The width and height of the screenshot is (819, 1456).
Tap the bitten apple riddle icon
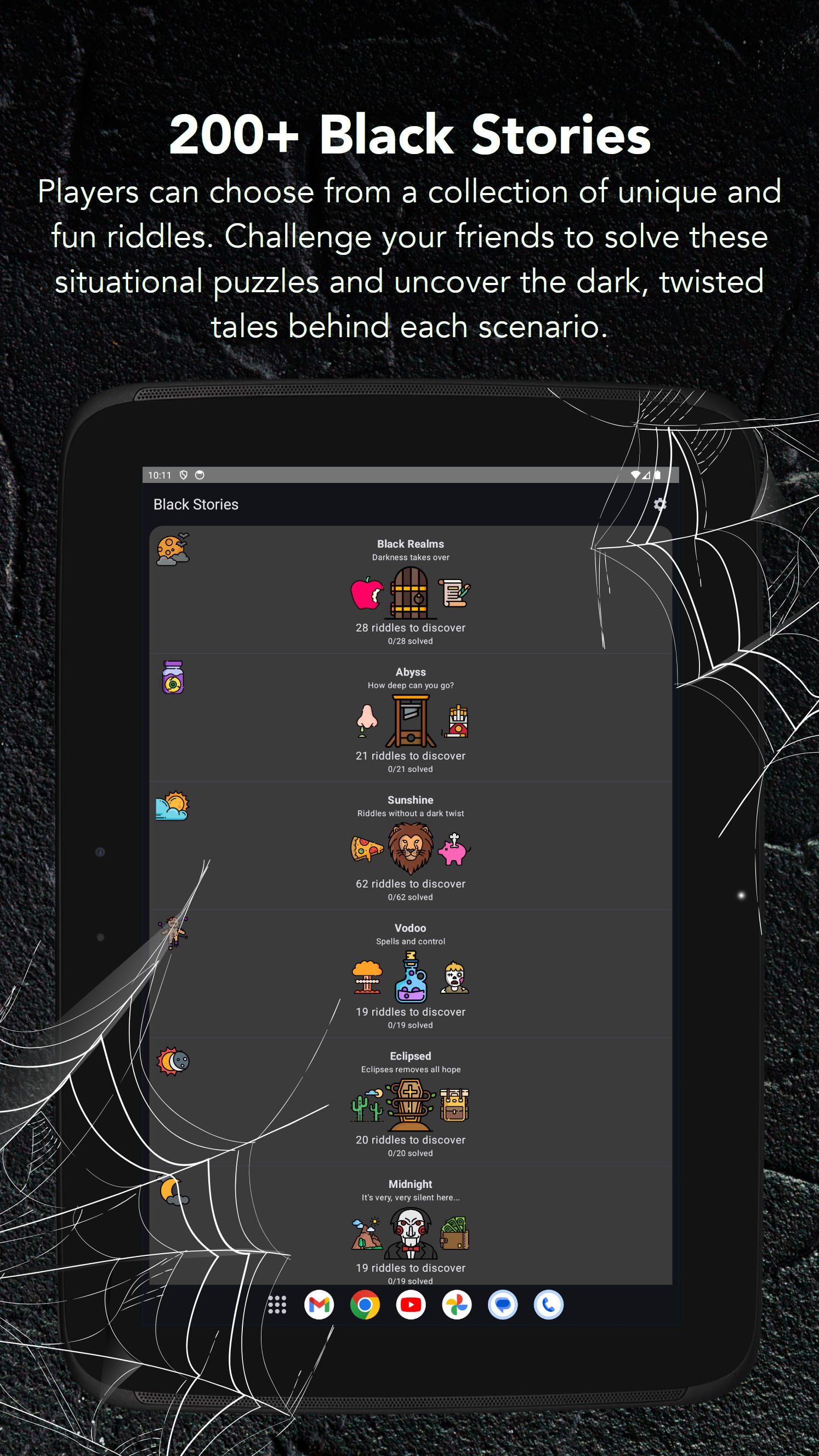367,593
